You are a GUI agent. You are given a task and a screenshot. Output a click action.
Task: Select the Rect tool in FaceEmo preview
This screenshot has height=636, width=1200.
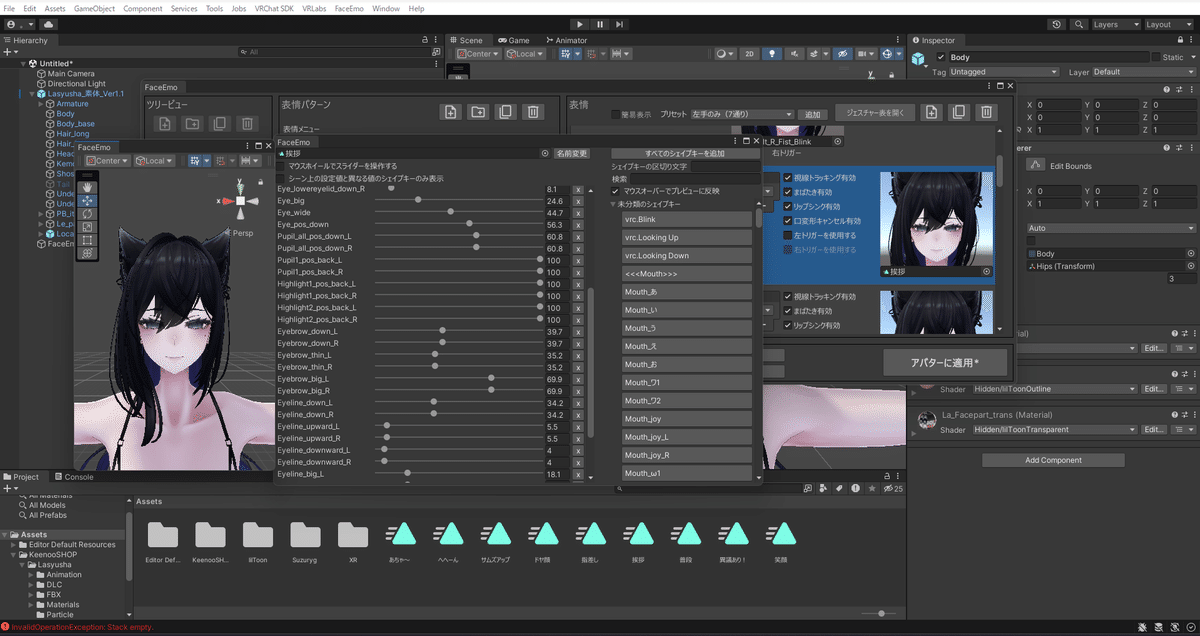click(x=88, y=239)
